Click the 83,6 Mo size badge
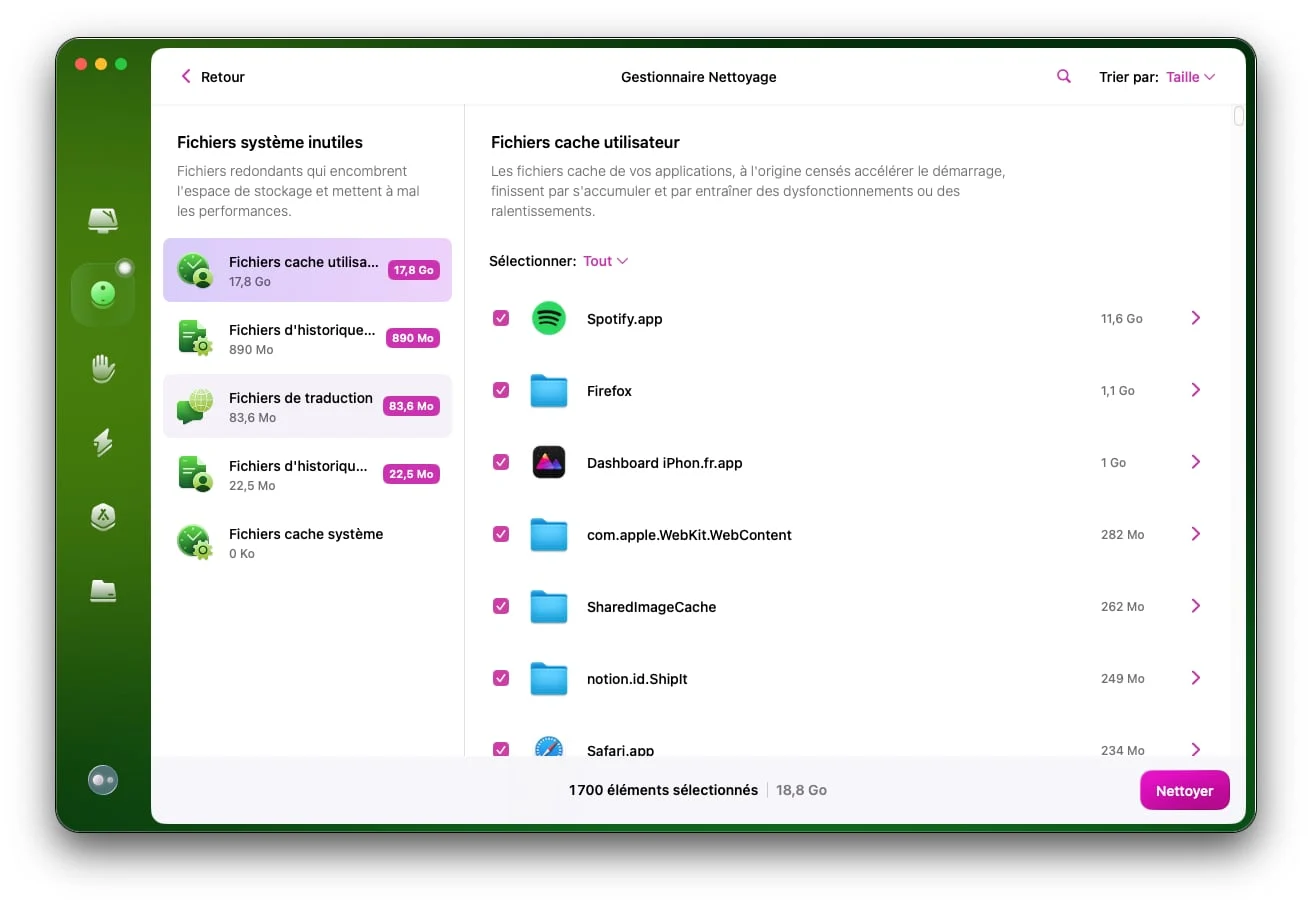This screenshot has height=906, width=1312. [x=412, y=406]
